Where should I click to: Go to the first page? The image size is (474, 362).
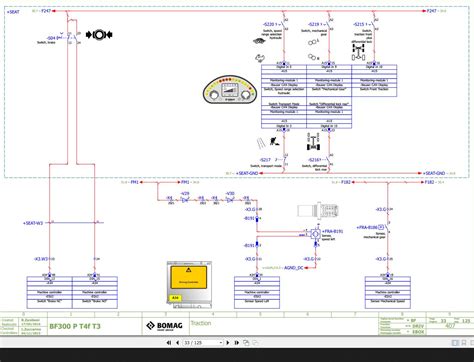pos(169,343)
